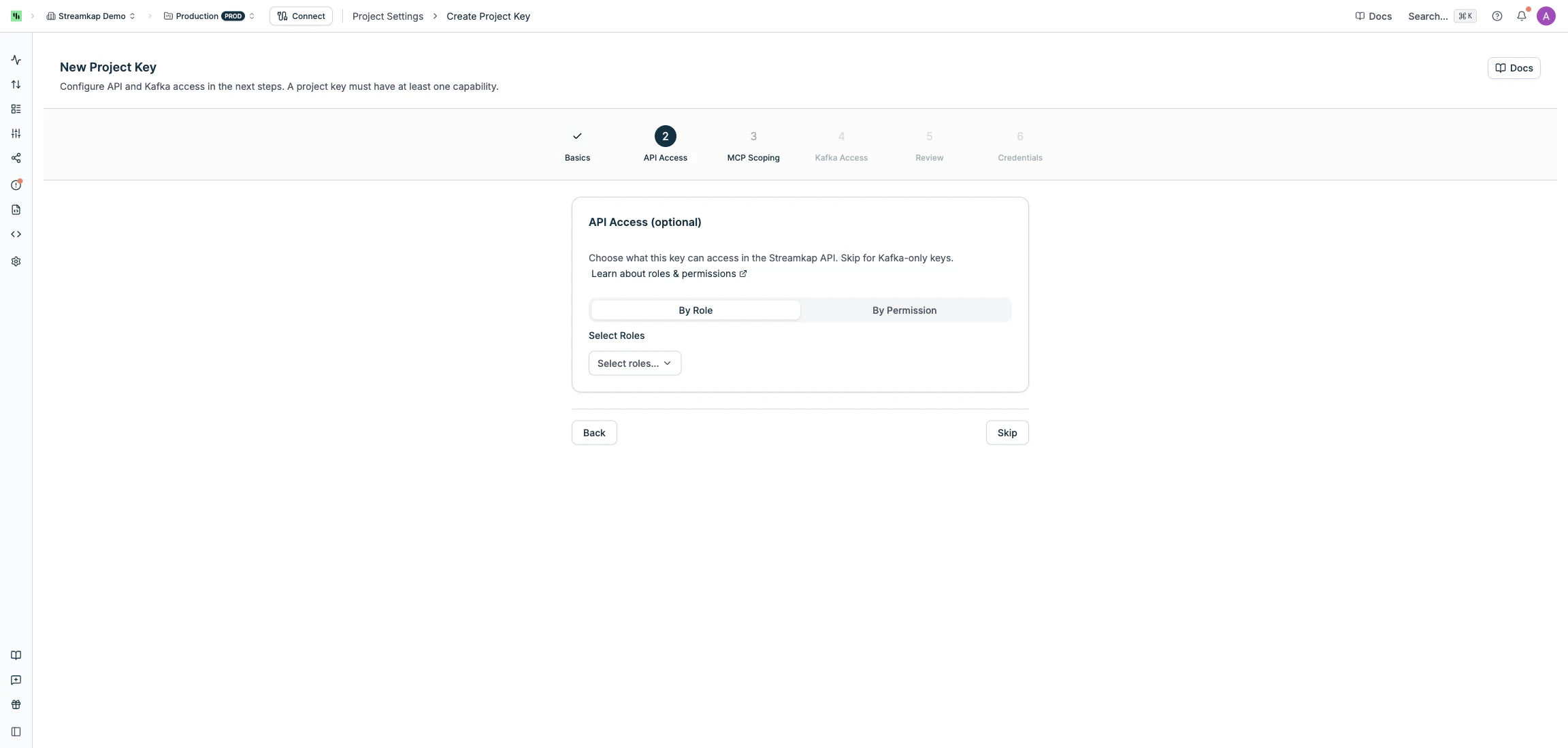1568x748 pixels.
Task: Open the Learn about roles & permissions link
Action: click(x=663, y=274)
